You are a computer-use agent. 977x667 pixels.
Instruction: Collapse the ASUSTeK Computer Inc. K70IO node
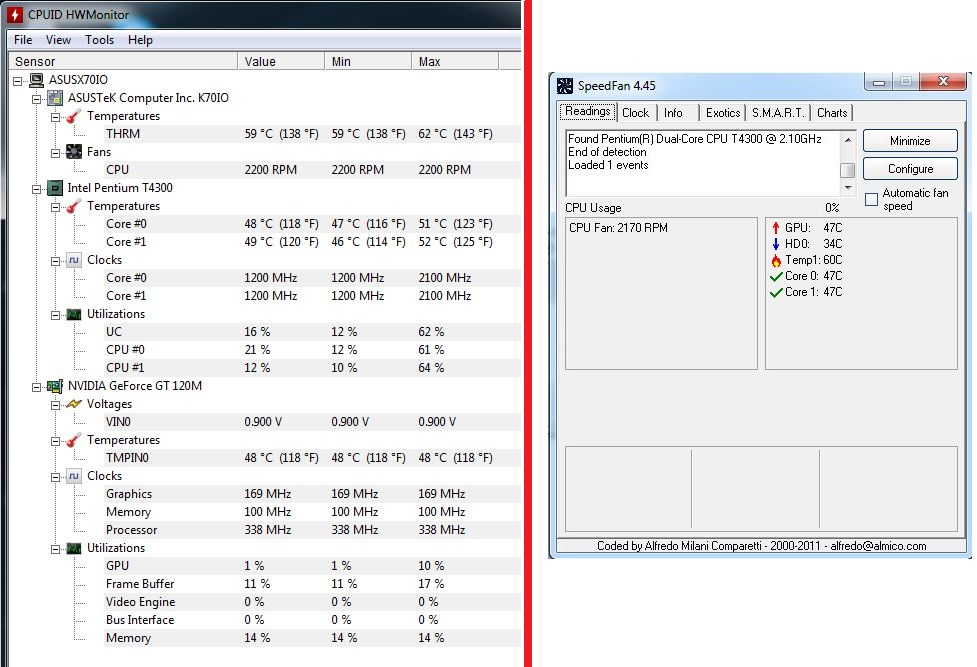[x=37, y=98]
